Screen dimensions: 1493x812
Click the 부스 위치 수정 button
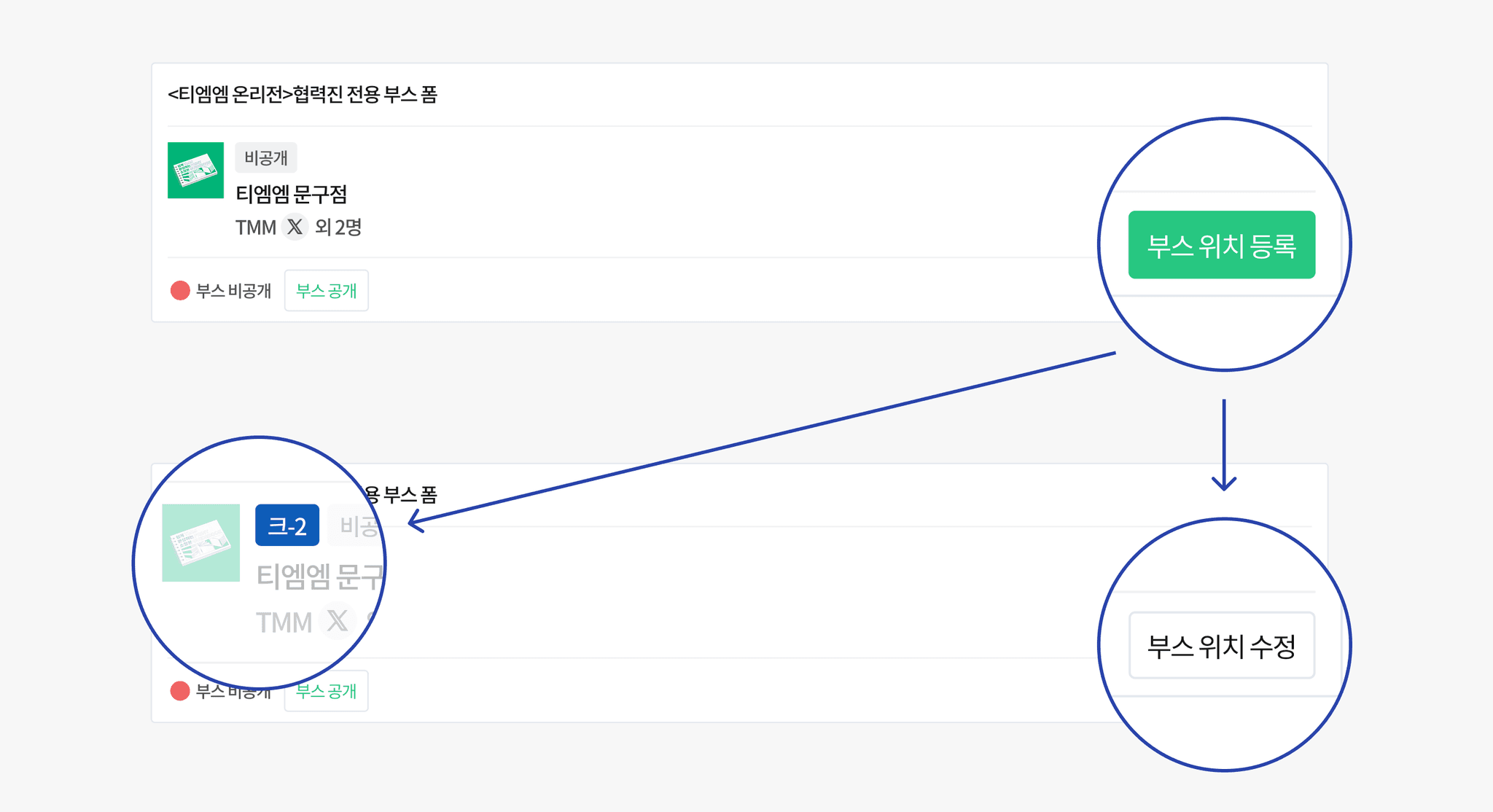tap(1221, 646)
